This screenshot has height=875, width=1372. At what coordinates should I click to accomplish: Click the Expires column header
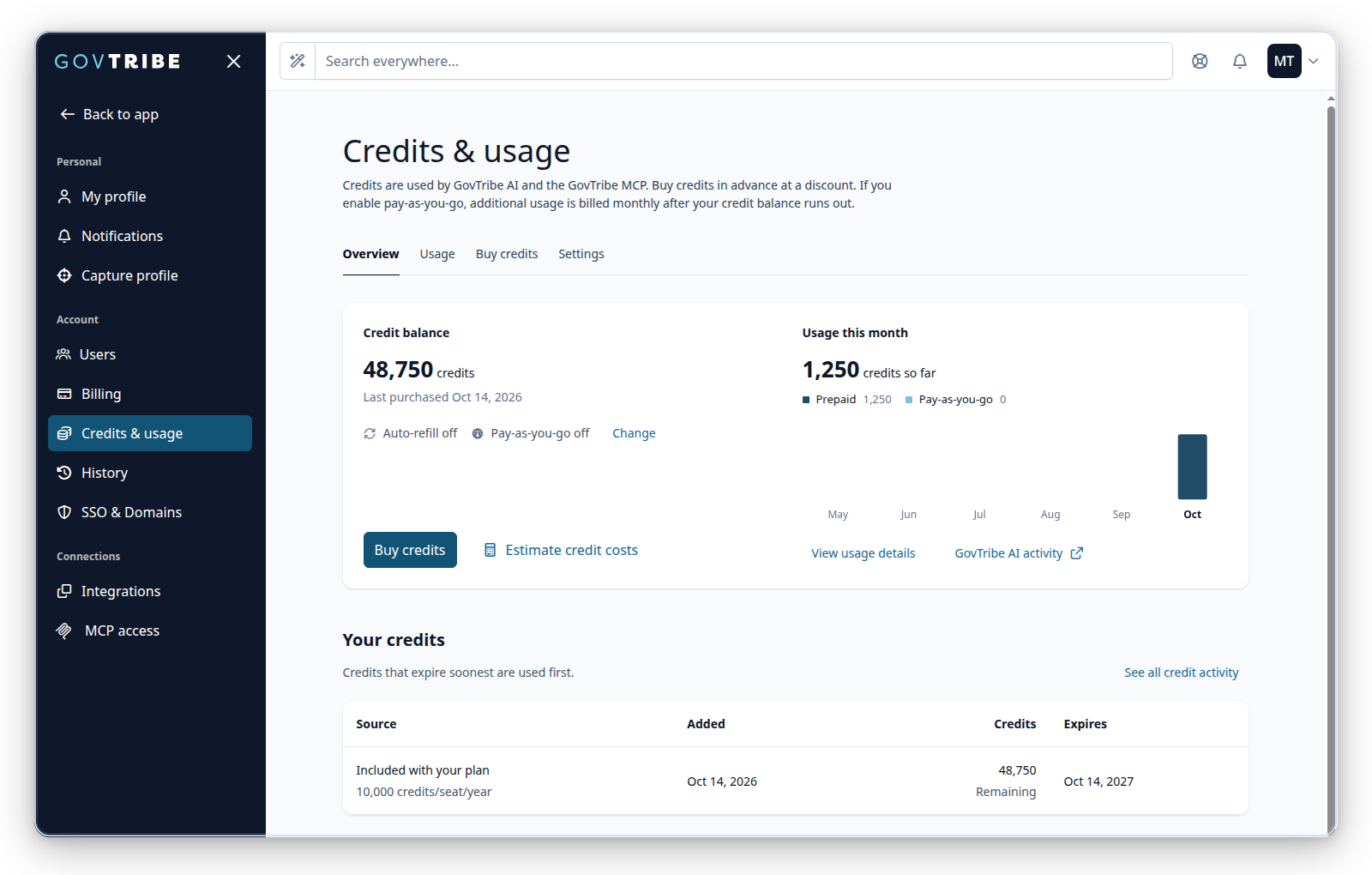click(1085, 724)
